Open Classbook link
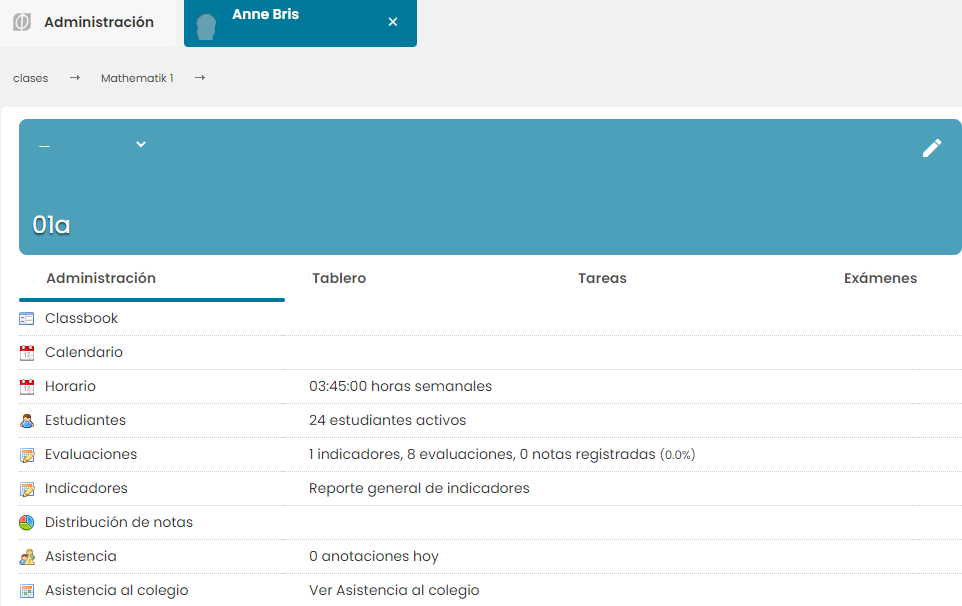This screenshot has height=606, width=962. tap(81, 318)
